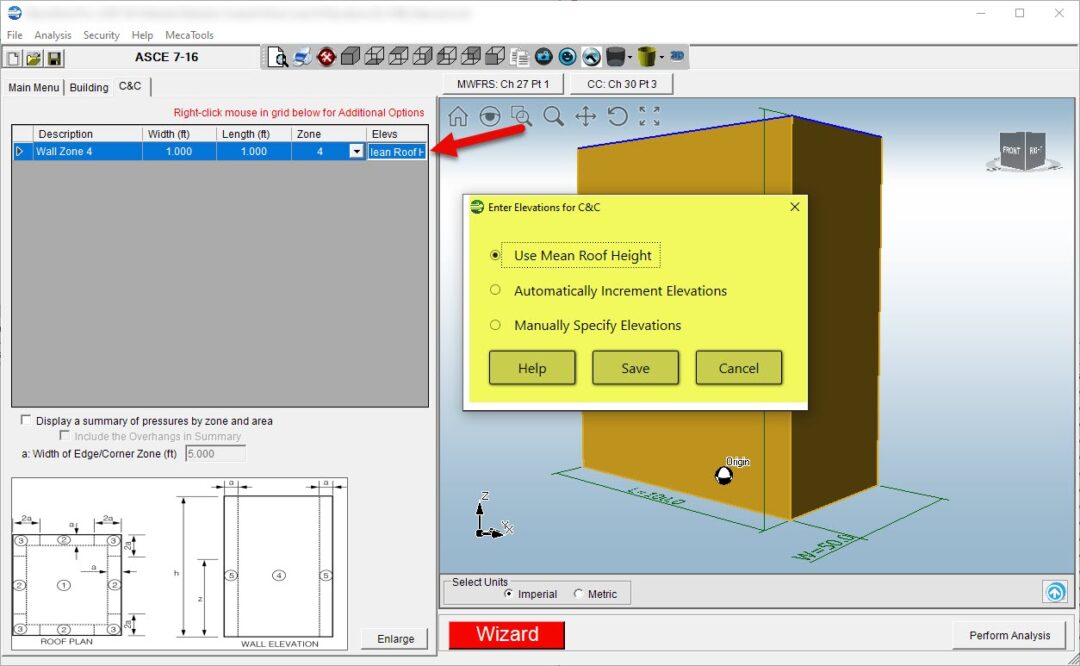Select Metric units
1080x666 pixels.
coord(578,593)
